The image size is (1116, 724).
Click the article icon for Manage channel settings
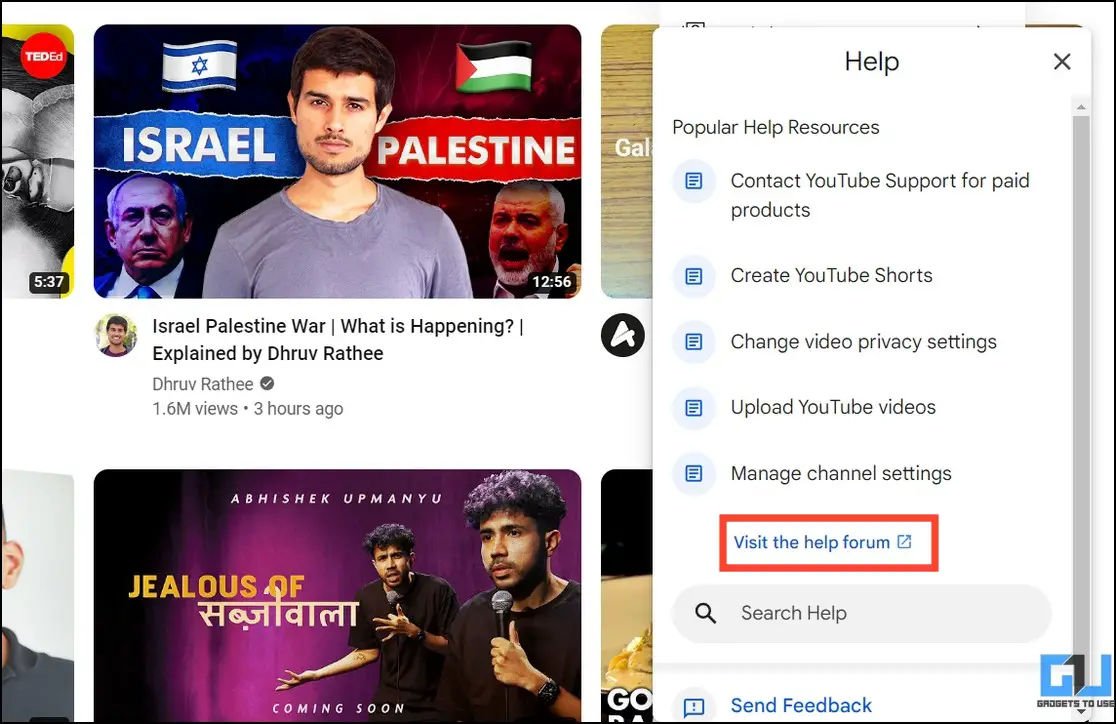point(693,473)
